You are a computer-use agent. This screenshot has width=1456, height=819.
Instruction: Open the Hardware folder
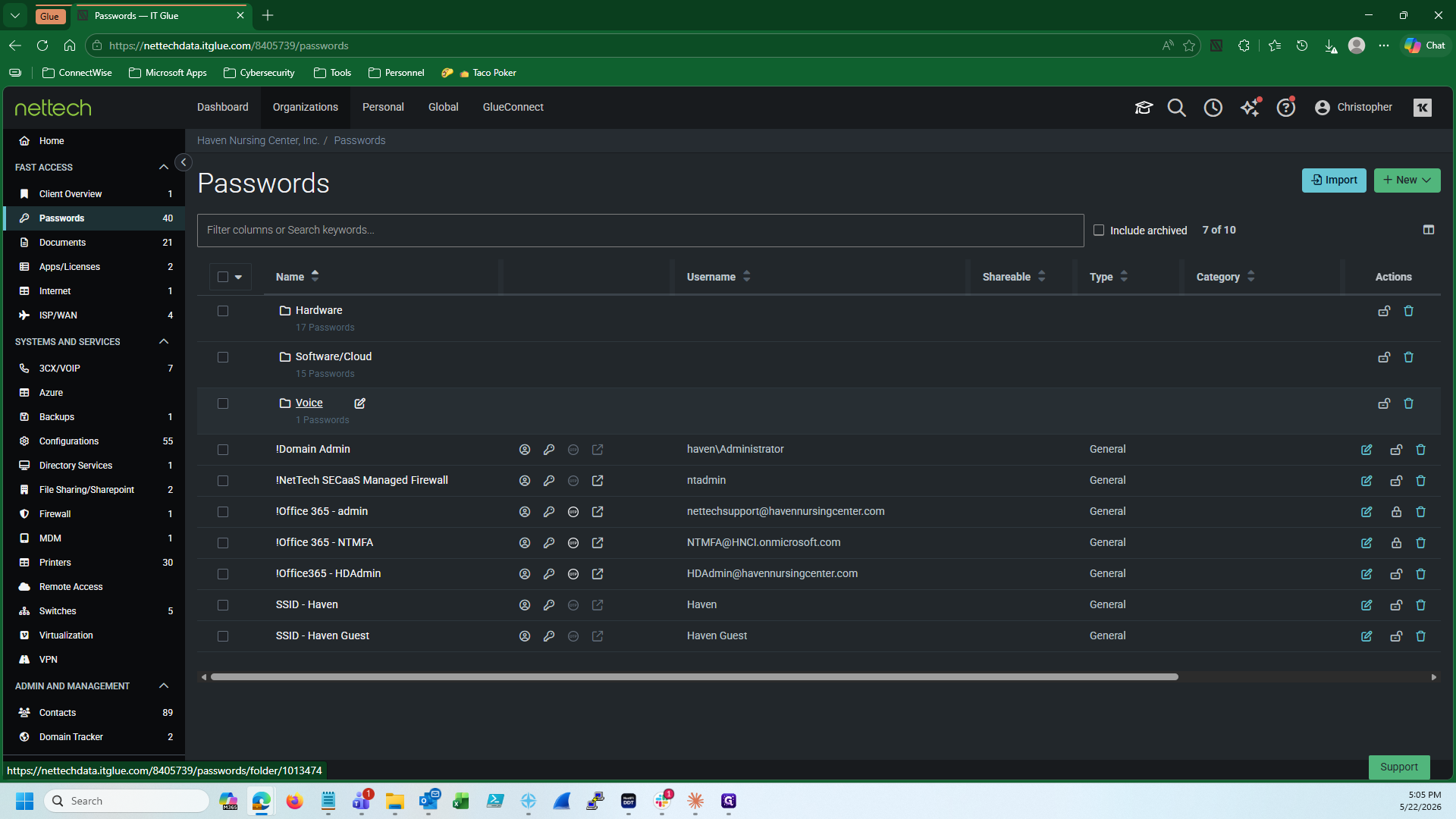pyautogui.click(x=318, y=310)
